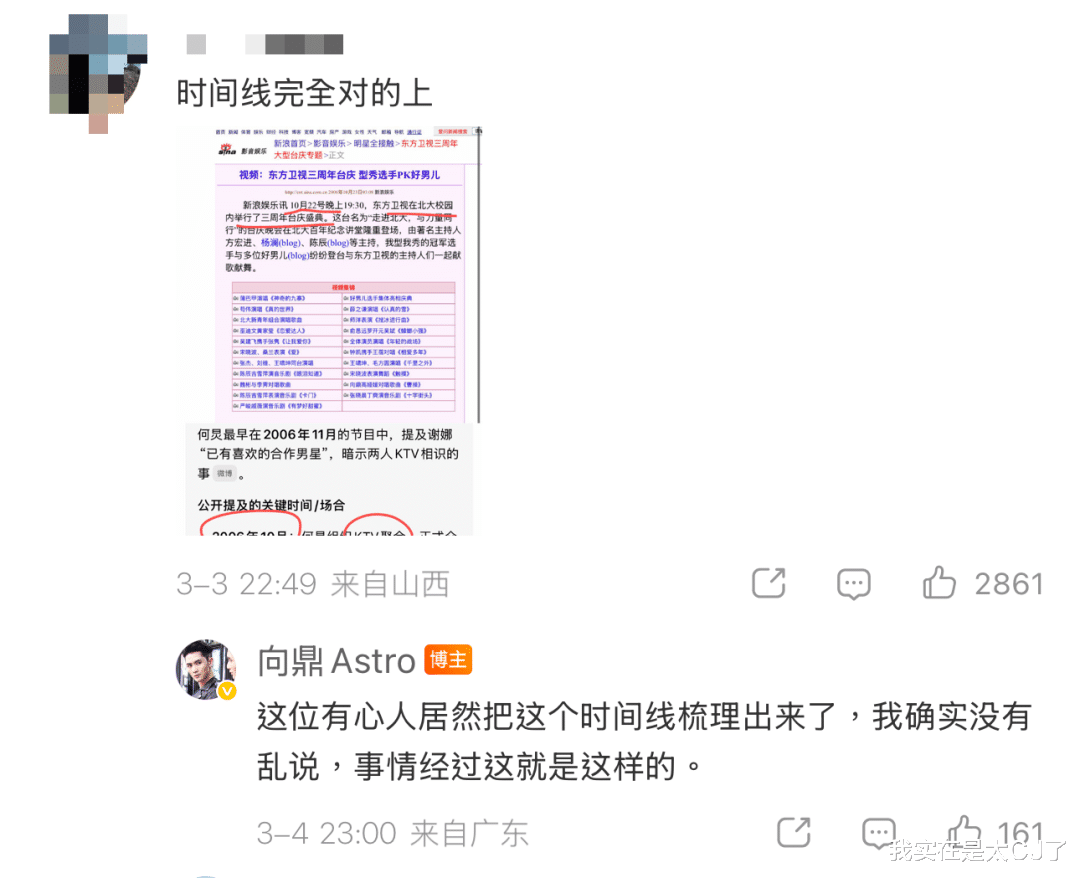This screenshot has width=1080, height=878.
Task: Share 向鼎 Astro's reply
Action: tap(793, 832)
